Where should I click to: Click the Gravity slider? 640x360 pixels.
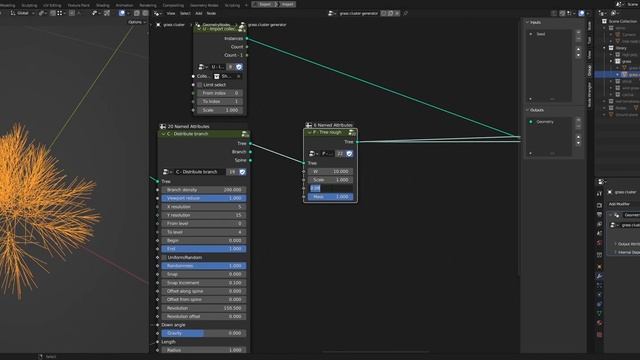(x=204, y=333)
